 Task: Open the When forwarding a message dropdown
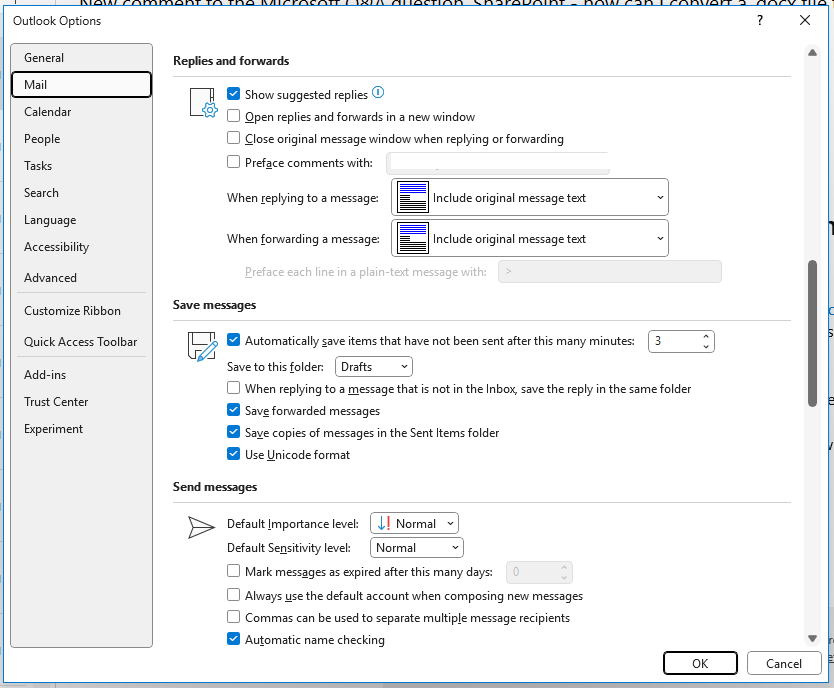pyautogui.click(x=530, y=238)
